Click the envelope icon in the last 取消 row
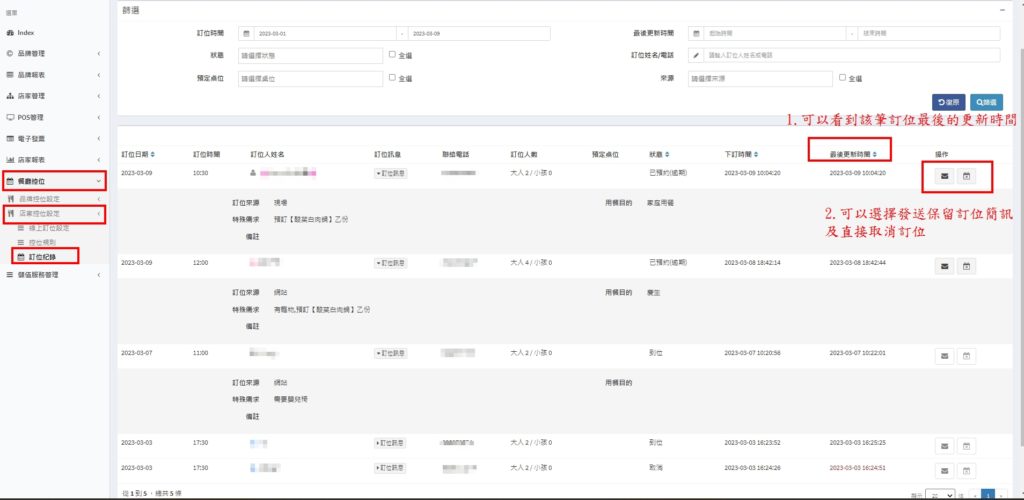The image size is (1024, 500). coord(945,467)
